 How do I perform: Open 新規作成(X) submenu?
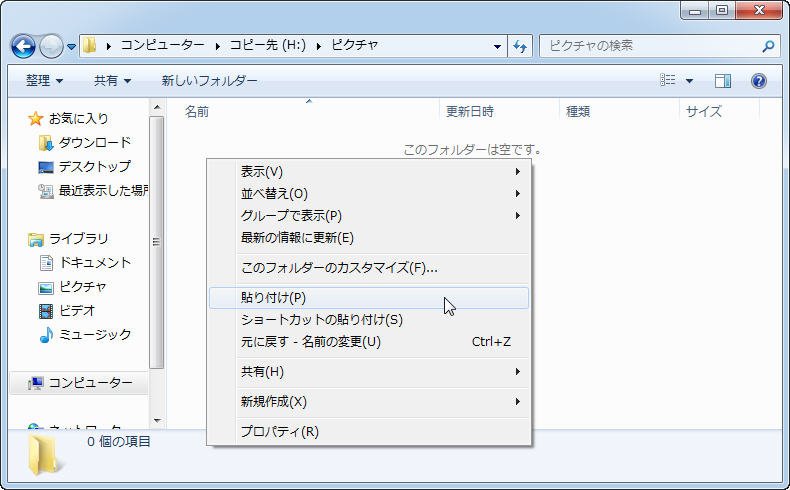369,402
